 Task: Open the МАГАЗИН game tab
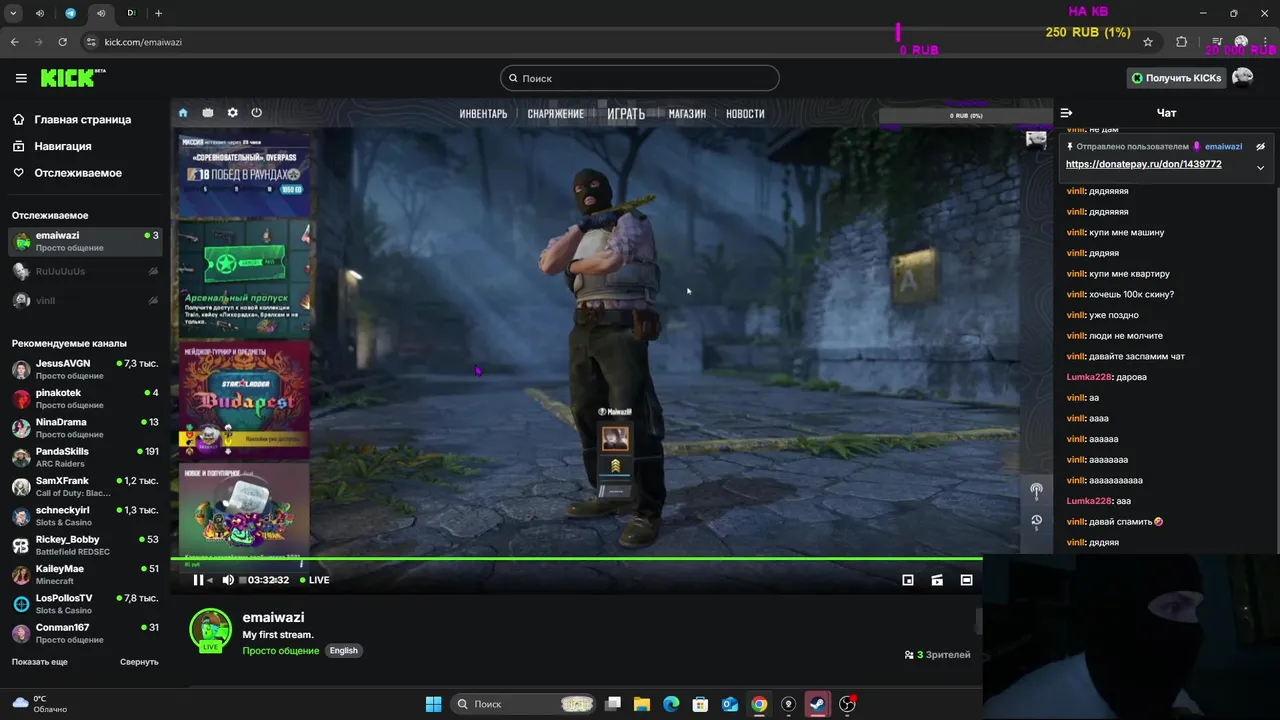point(687,114)
